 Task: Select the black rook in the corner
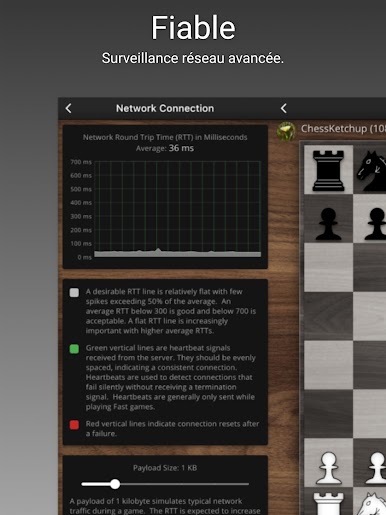328,170
